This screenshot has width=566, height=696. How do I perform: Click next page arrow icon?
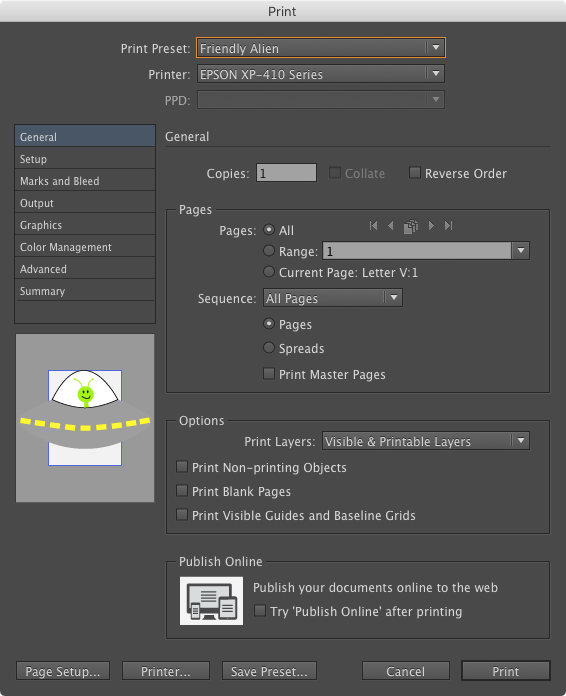[431, 225]
